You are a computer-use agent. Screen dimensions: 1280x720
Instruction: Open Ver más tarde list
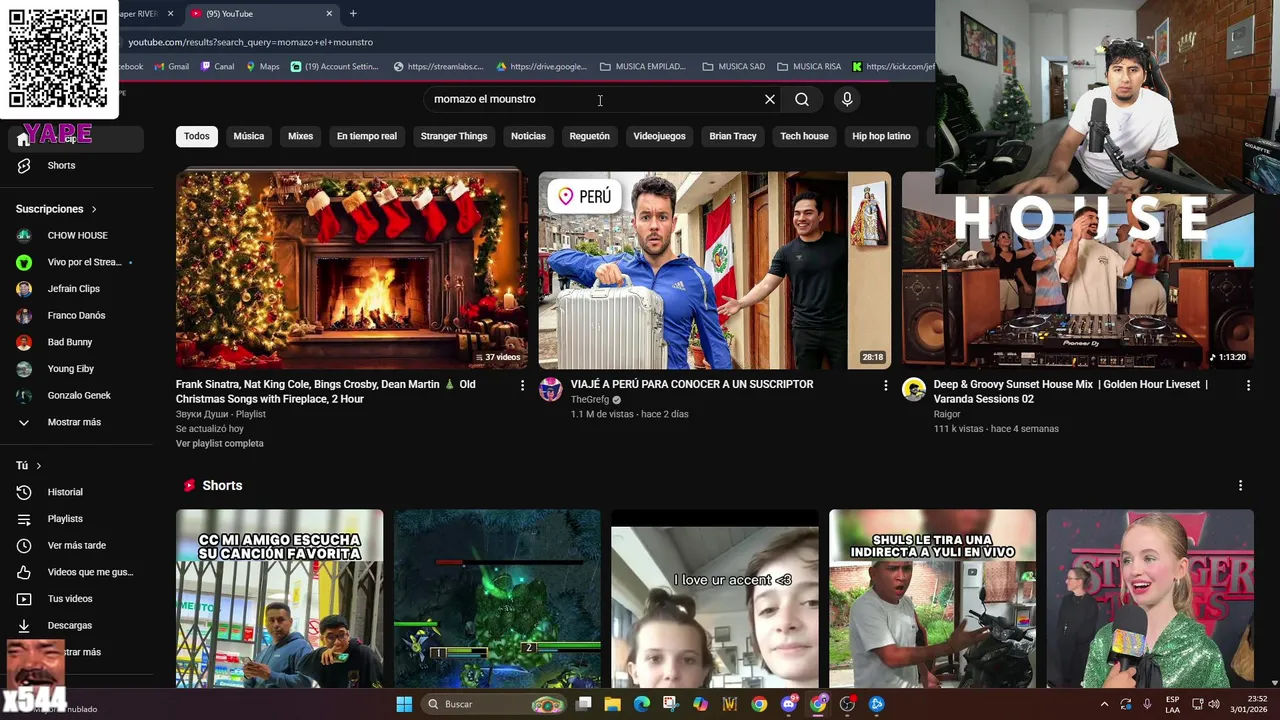coord(76,545)
